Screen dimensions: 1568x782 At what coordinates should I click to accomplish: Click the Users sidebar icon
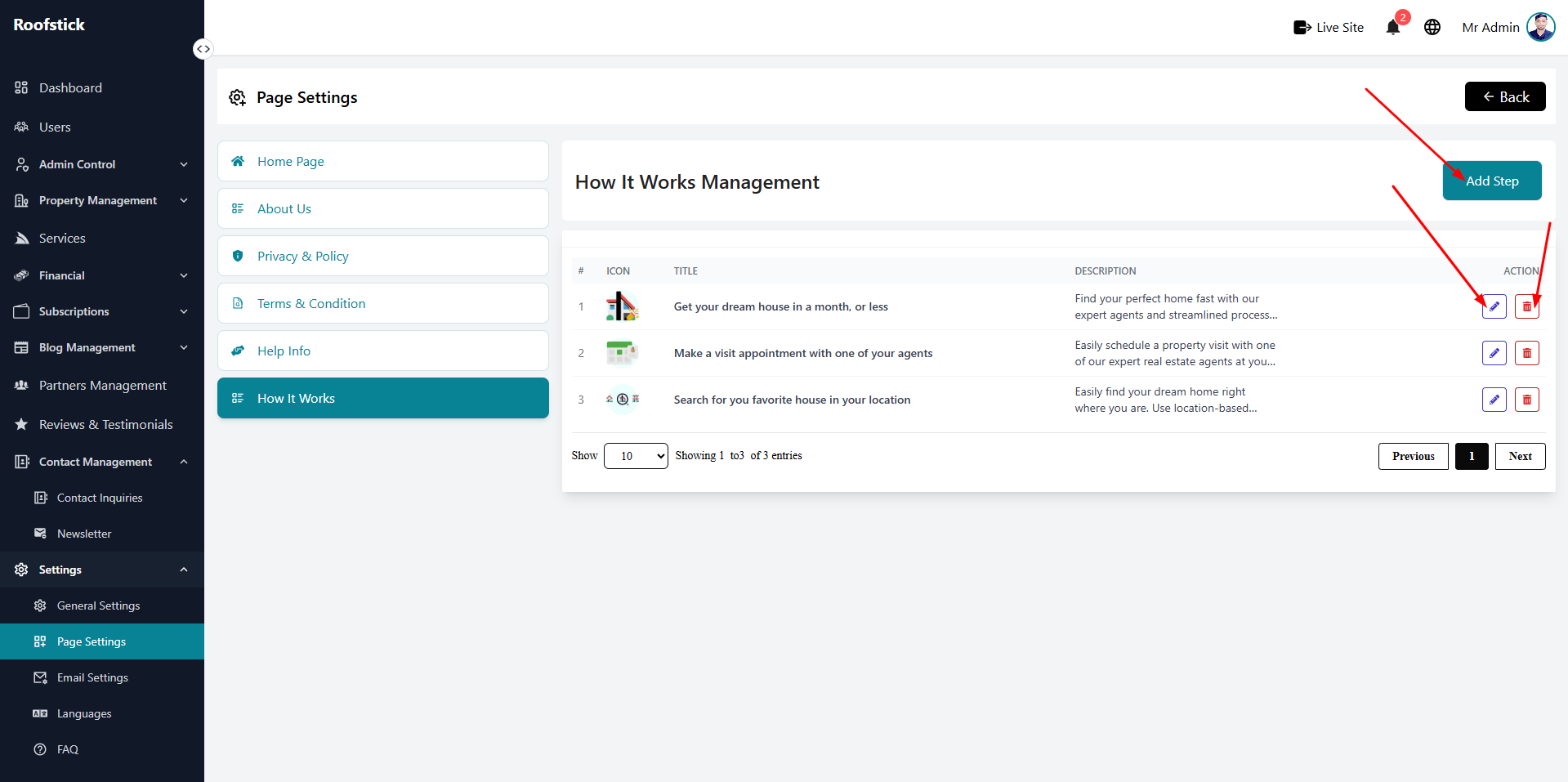(21, 127)
